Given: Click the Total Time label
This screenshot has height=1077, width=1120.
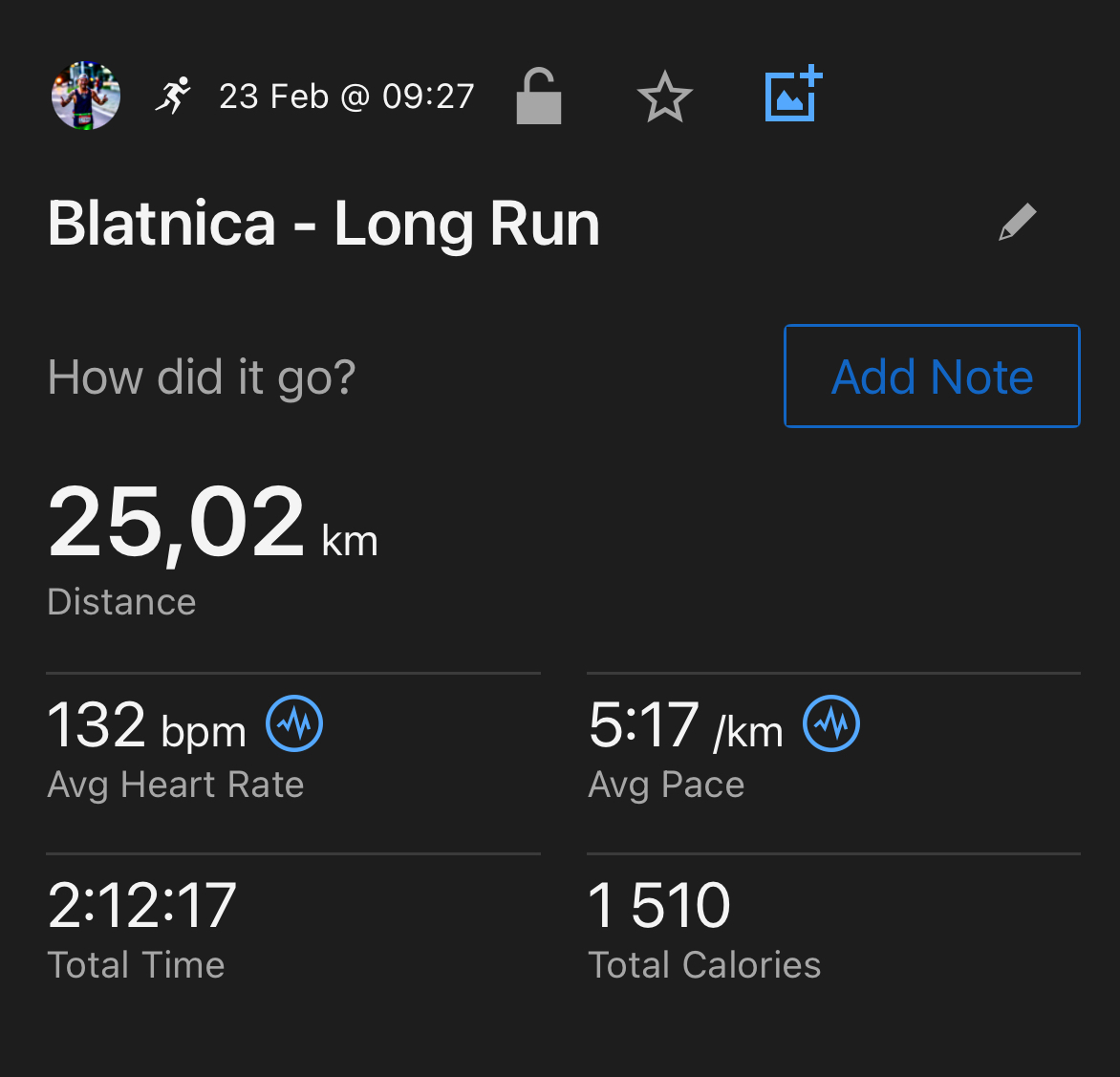Looking at the screenshot, I should 136,965.
